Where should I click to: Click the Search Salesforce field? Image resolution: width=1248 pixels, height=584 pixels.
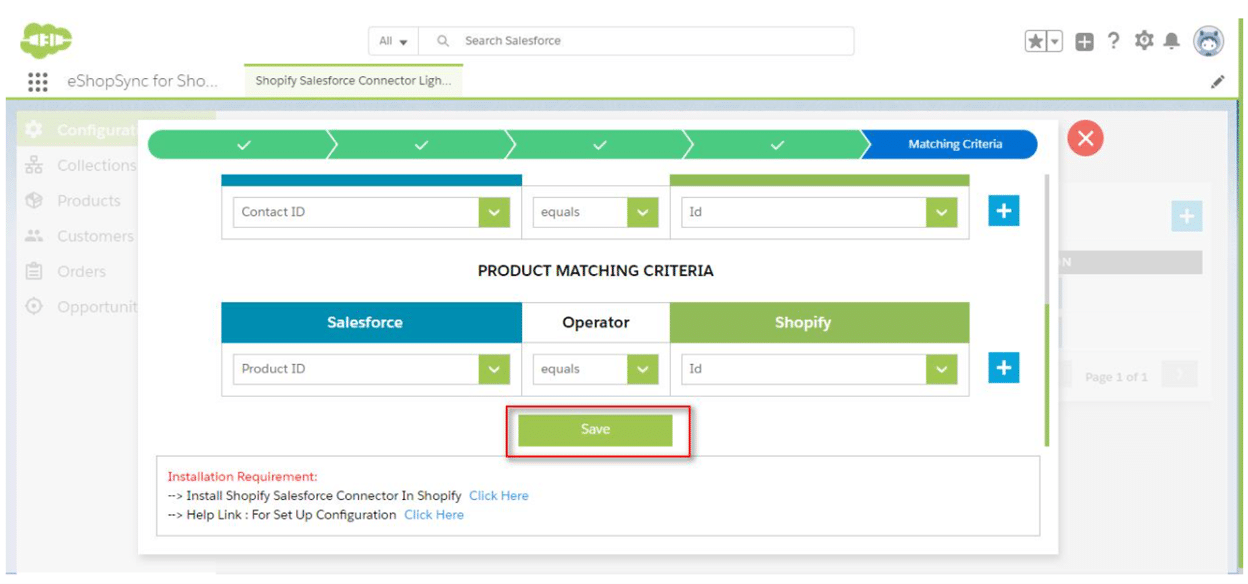[637, 41]
